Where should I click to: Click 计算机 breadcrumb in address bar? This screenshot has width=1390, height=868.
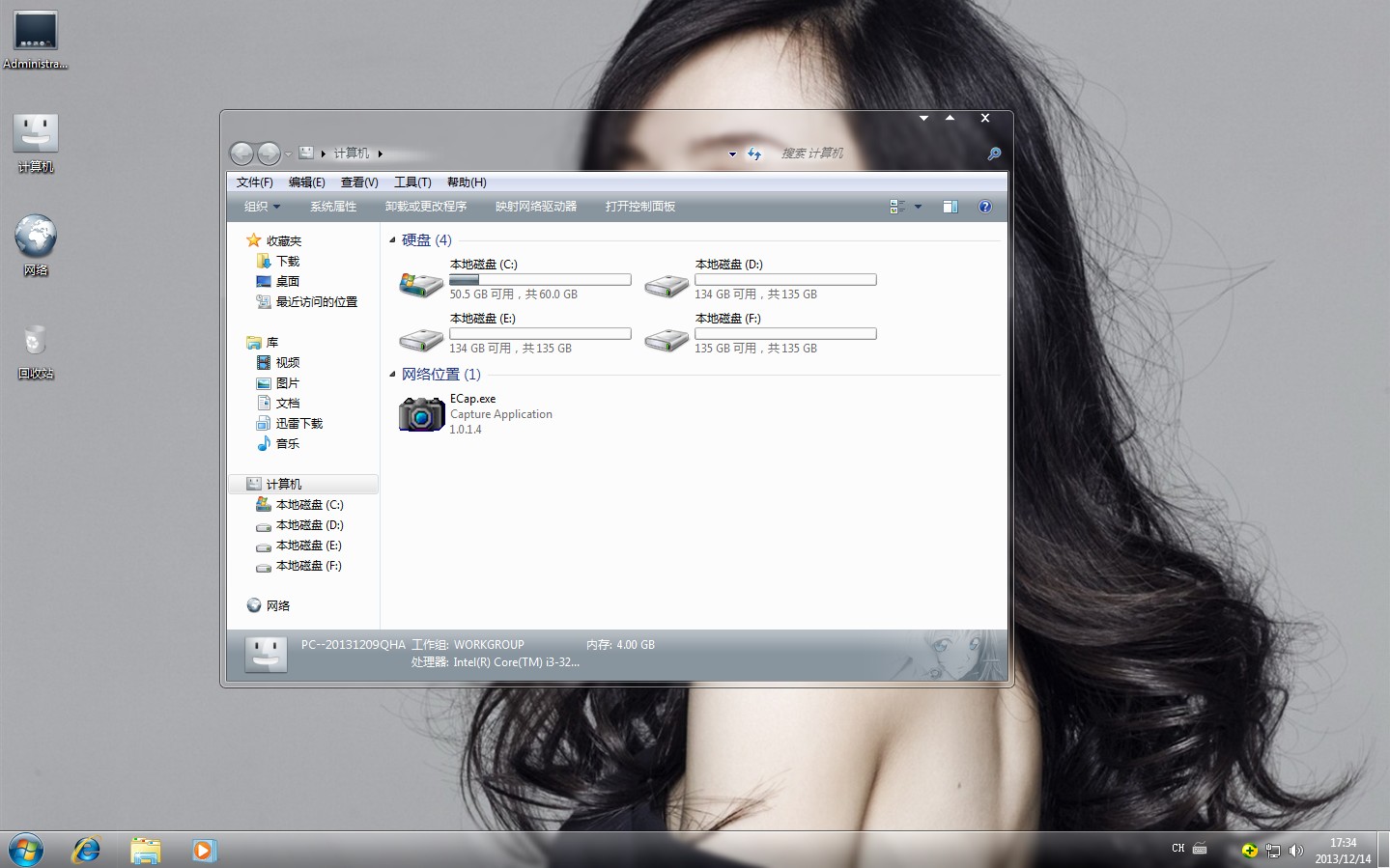click(352, 154)
